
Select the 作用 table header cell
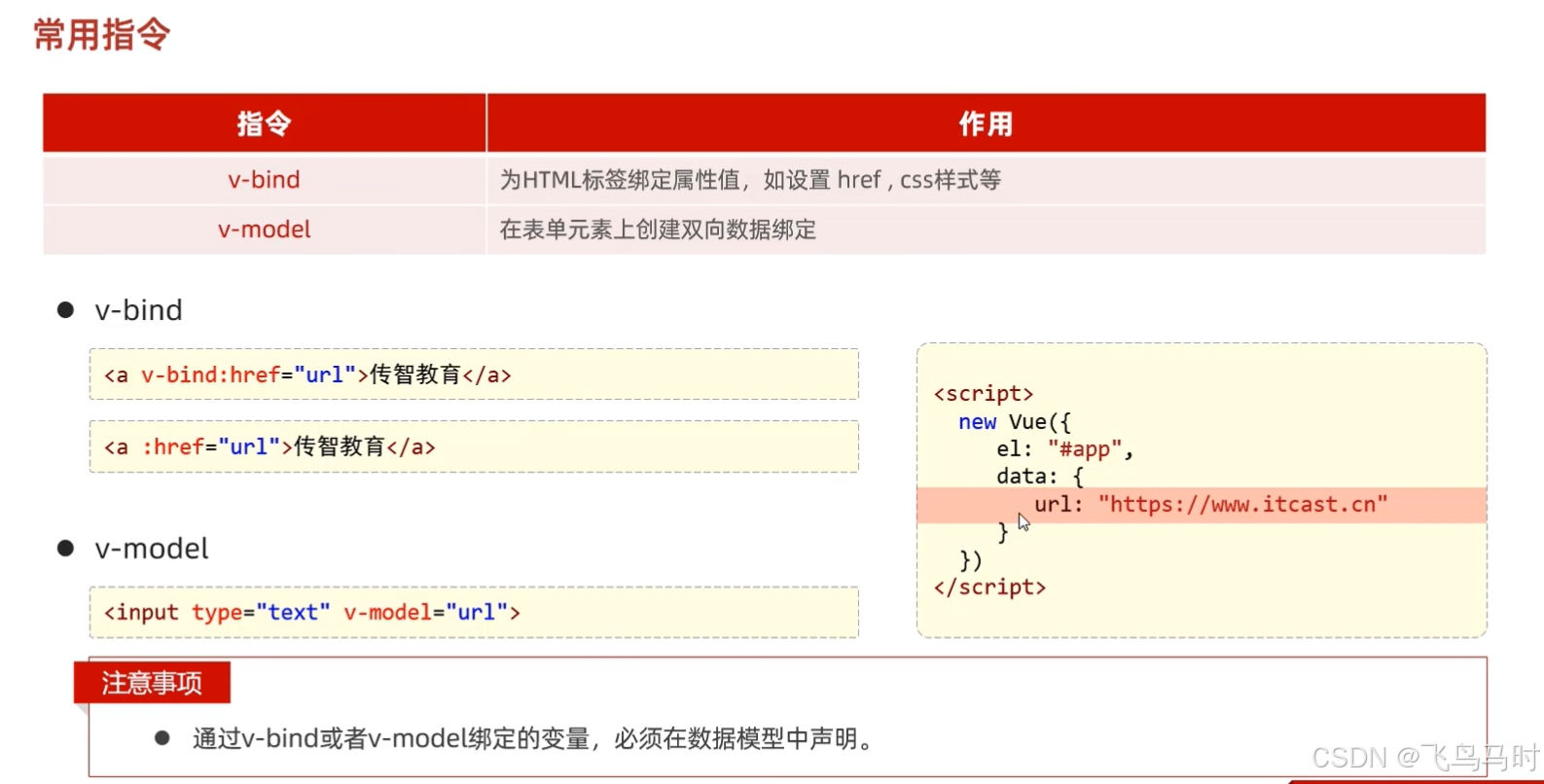pos(986,124)
